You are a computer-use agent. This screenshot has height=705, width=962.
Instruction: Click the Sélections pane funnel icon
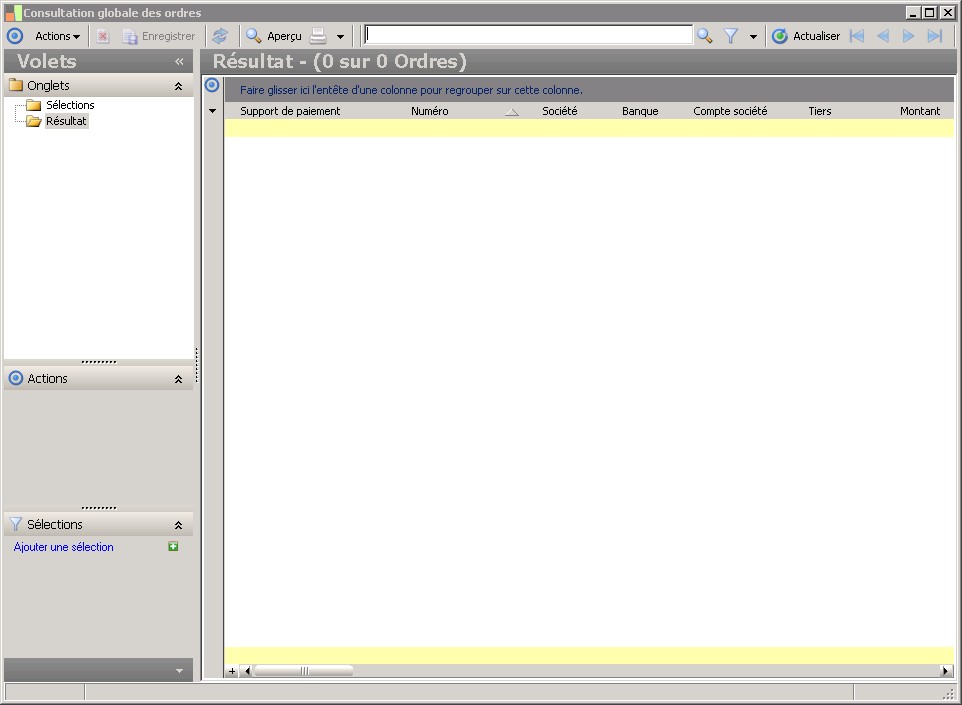tap(16, 524)
